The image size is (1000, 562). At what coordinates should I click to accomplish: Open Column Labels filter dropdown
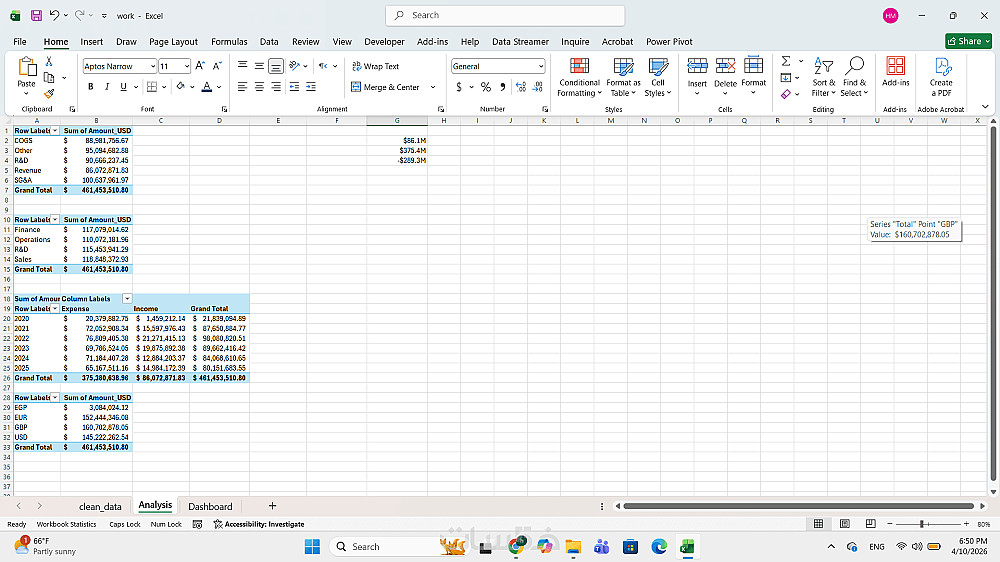(x=127, y=299)
